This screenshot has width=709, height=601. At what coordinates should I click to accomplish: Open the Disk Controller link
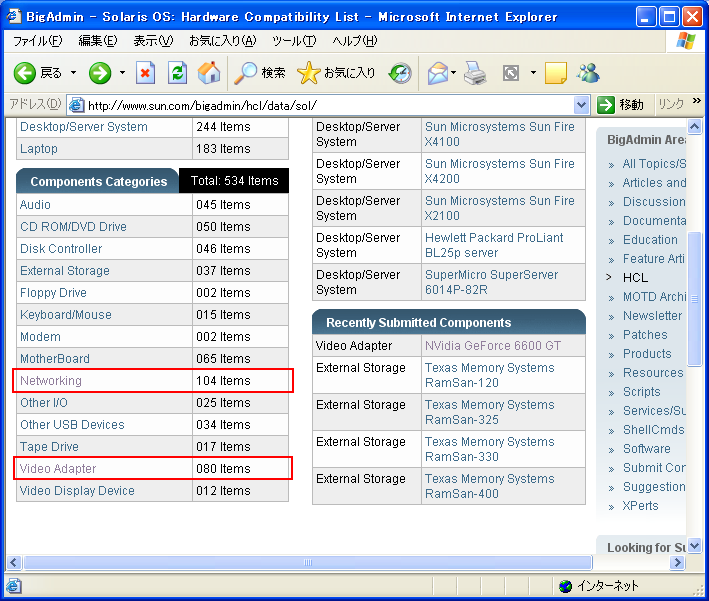(x=61, y=249)
